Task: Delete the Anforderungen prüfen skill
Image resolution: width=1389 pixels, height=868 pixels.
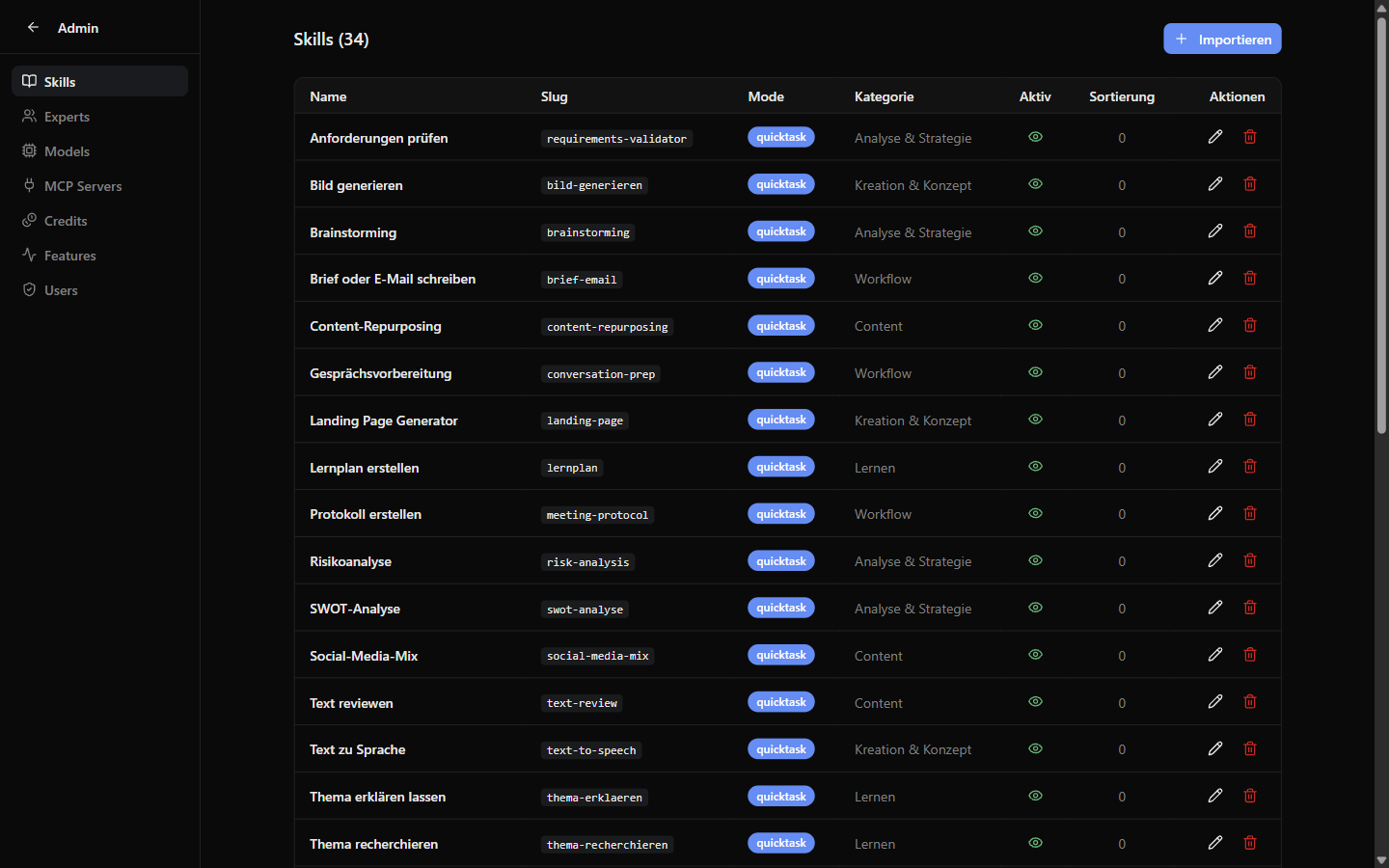Action: pyautogui.click(x=1250, y=137)
